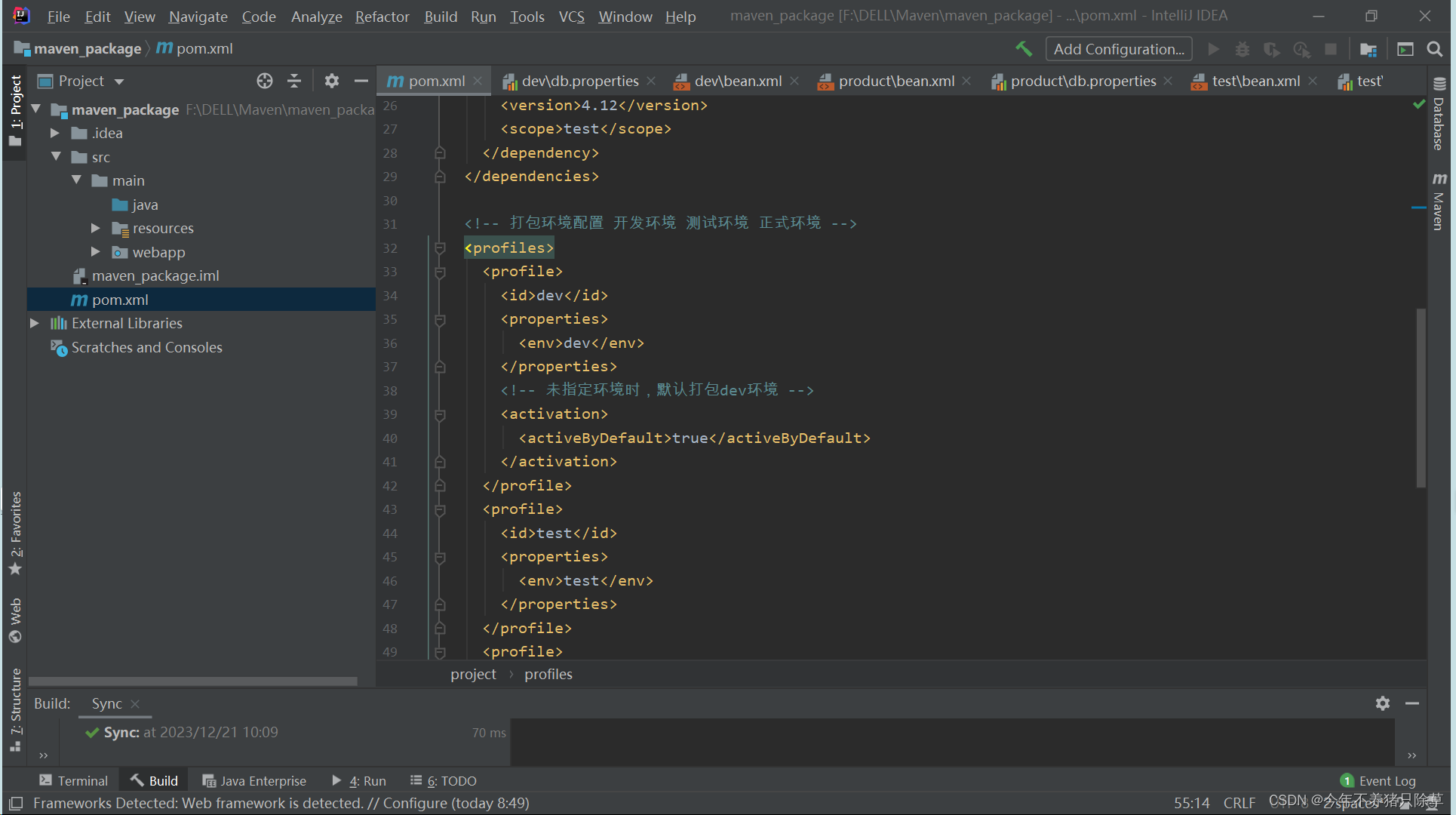1456x815 pixels.
Task: Toggle tool window bars icon in status bar
Action: click(16, 804)
